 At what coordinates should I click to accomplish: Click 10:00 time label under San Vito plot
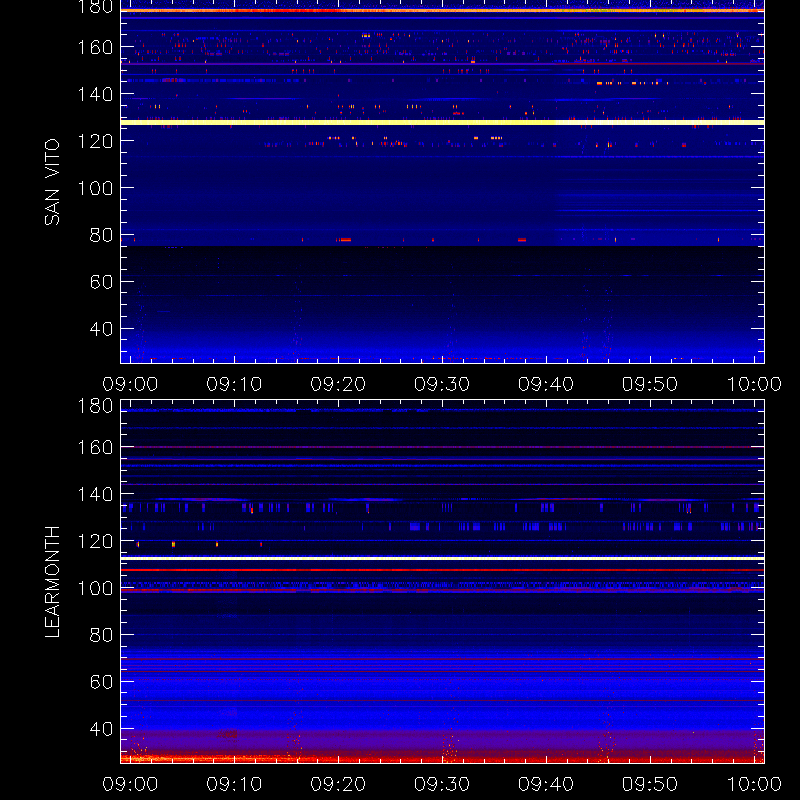(754, 384)
